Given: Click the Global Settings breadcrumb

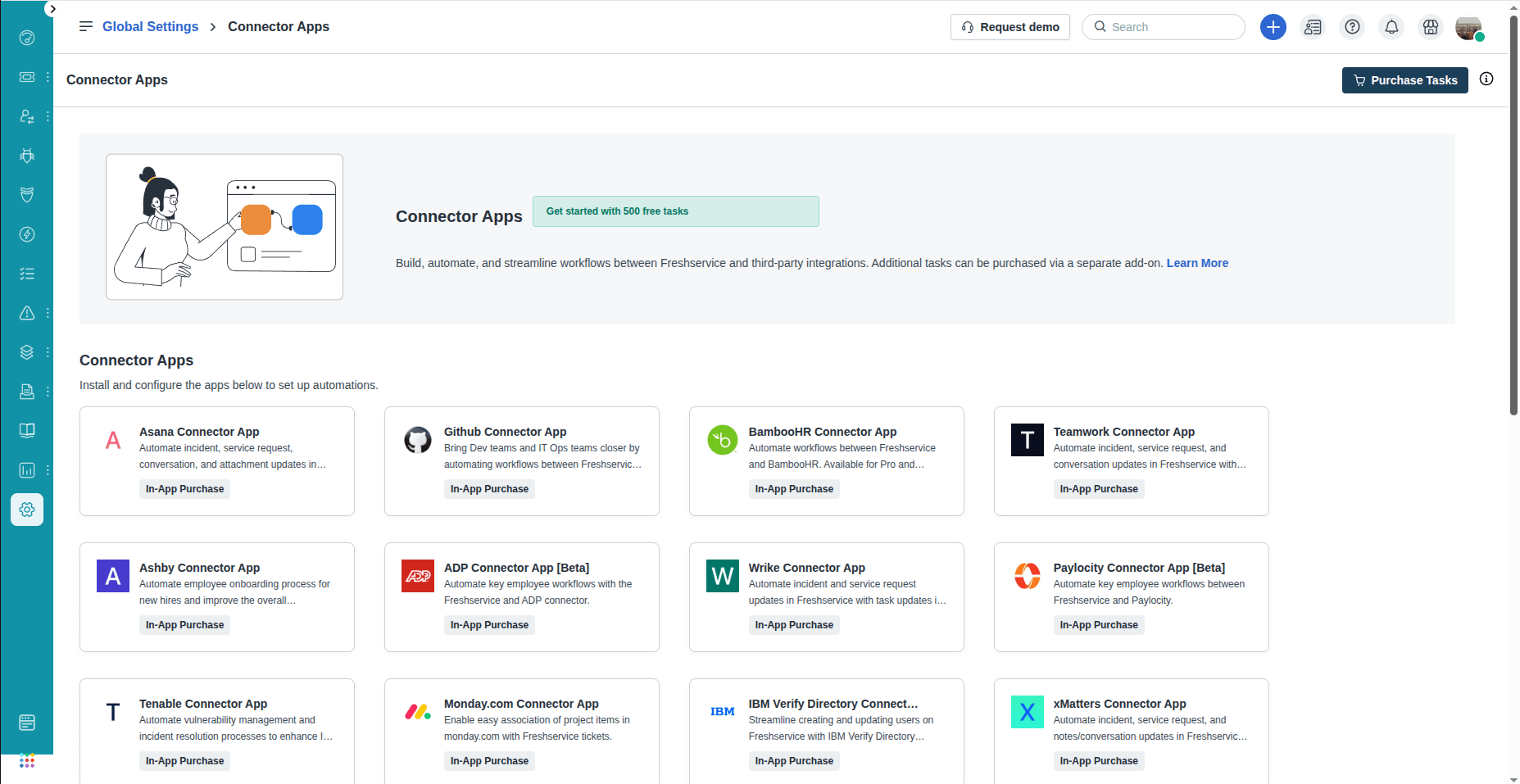Looking at the screenshot, I should 150,26.
